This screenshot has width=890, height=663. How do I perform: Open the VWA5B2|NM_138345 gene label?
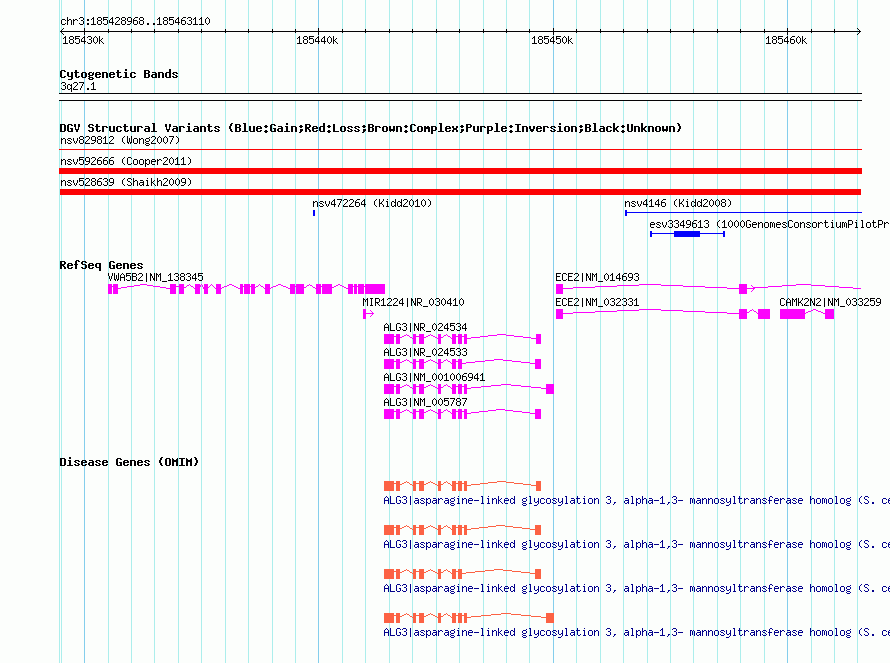pyautogui.click(x=156, y=277)
